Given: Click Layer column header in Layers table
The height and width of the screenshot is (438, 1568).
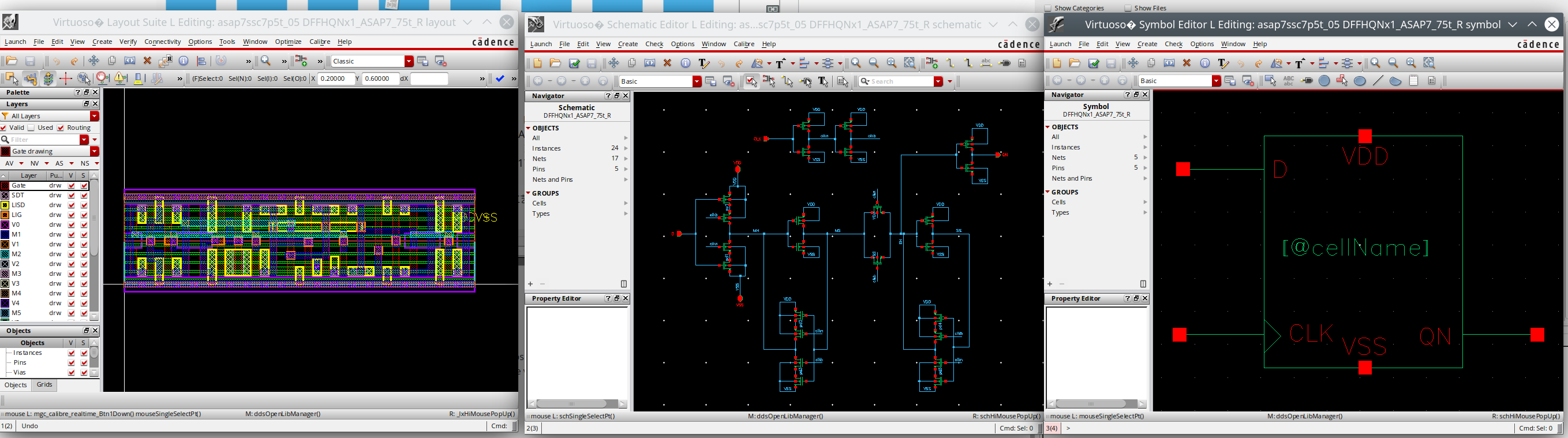Looking at the screenshot, I should (x=29, y=175).
